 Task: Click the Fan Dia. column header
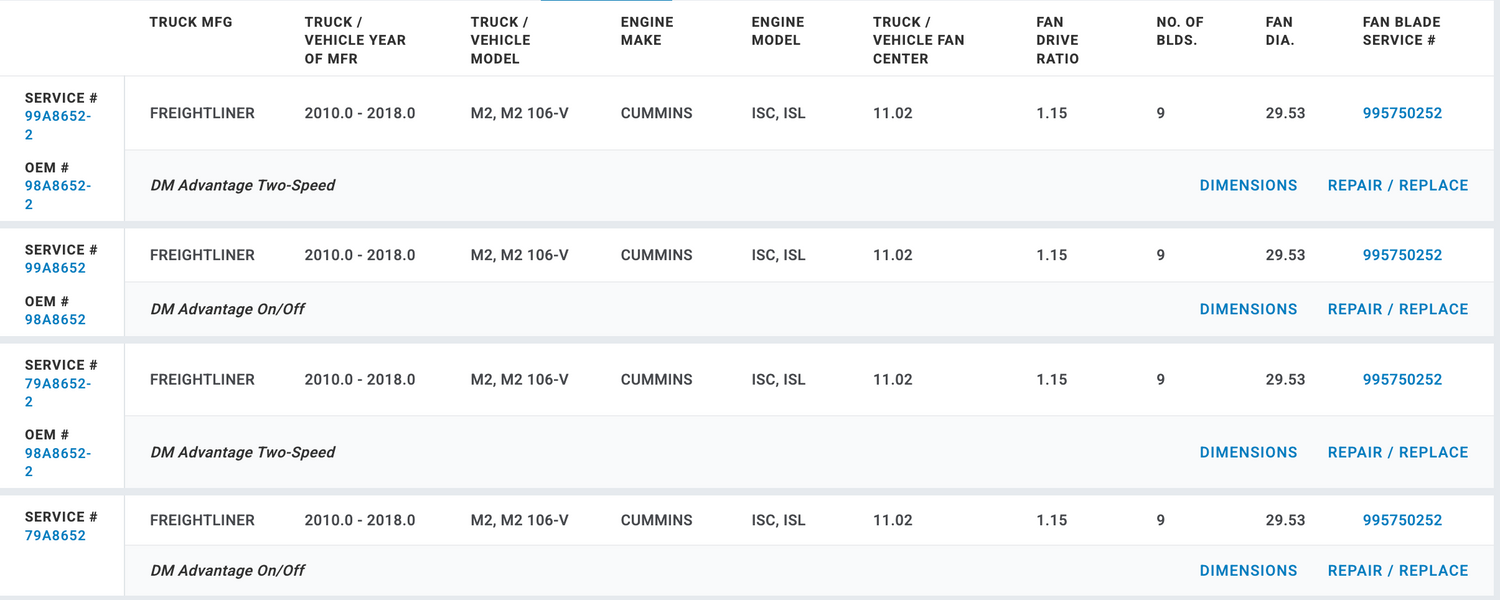[x=1279, y=31]
